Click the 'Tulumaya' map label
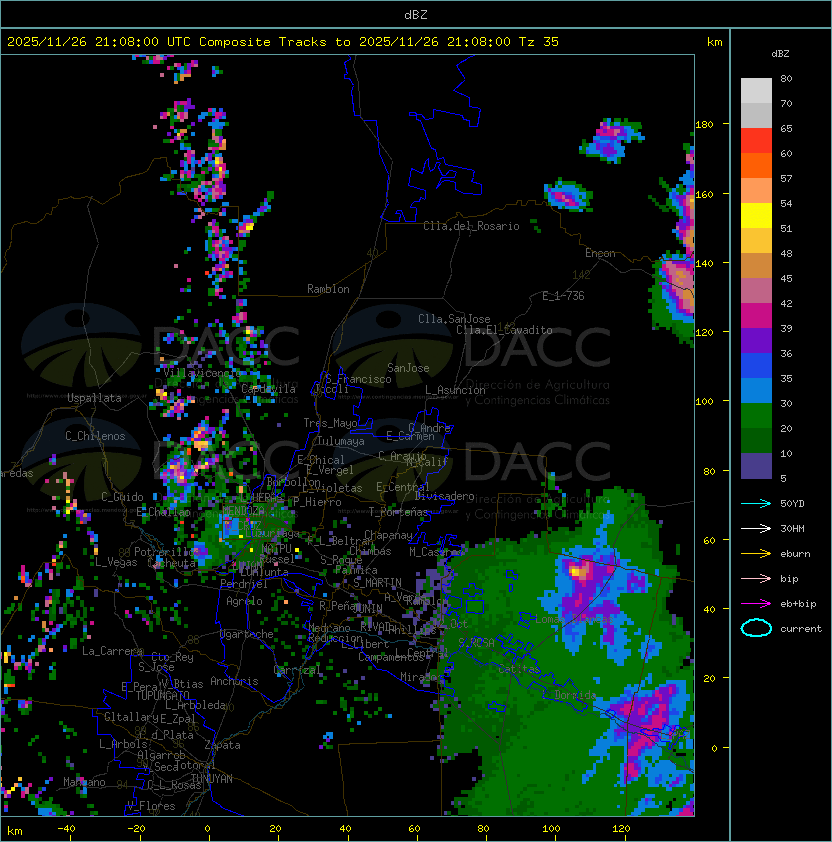The height and width of the screenshot is (842, 832). (341, 441)
